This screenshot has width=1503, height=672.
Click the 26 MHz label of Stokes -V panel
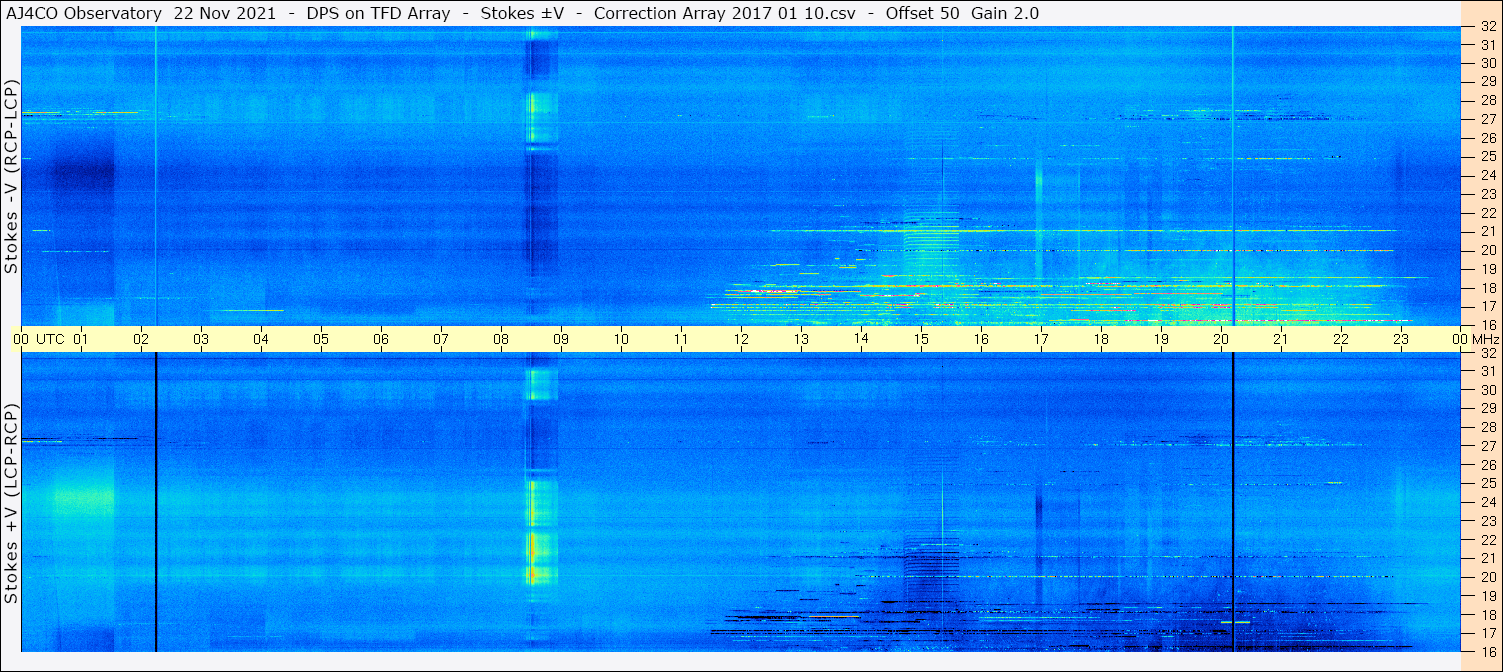pyautogui.click(x=1488, y=138)
